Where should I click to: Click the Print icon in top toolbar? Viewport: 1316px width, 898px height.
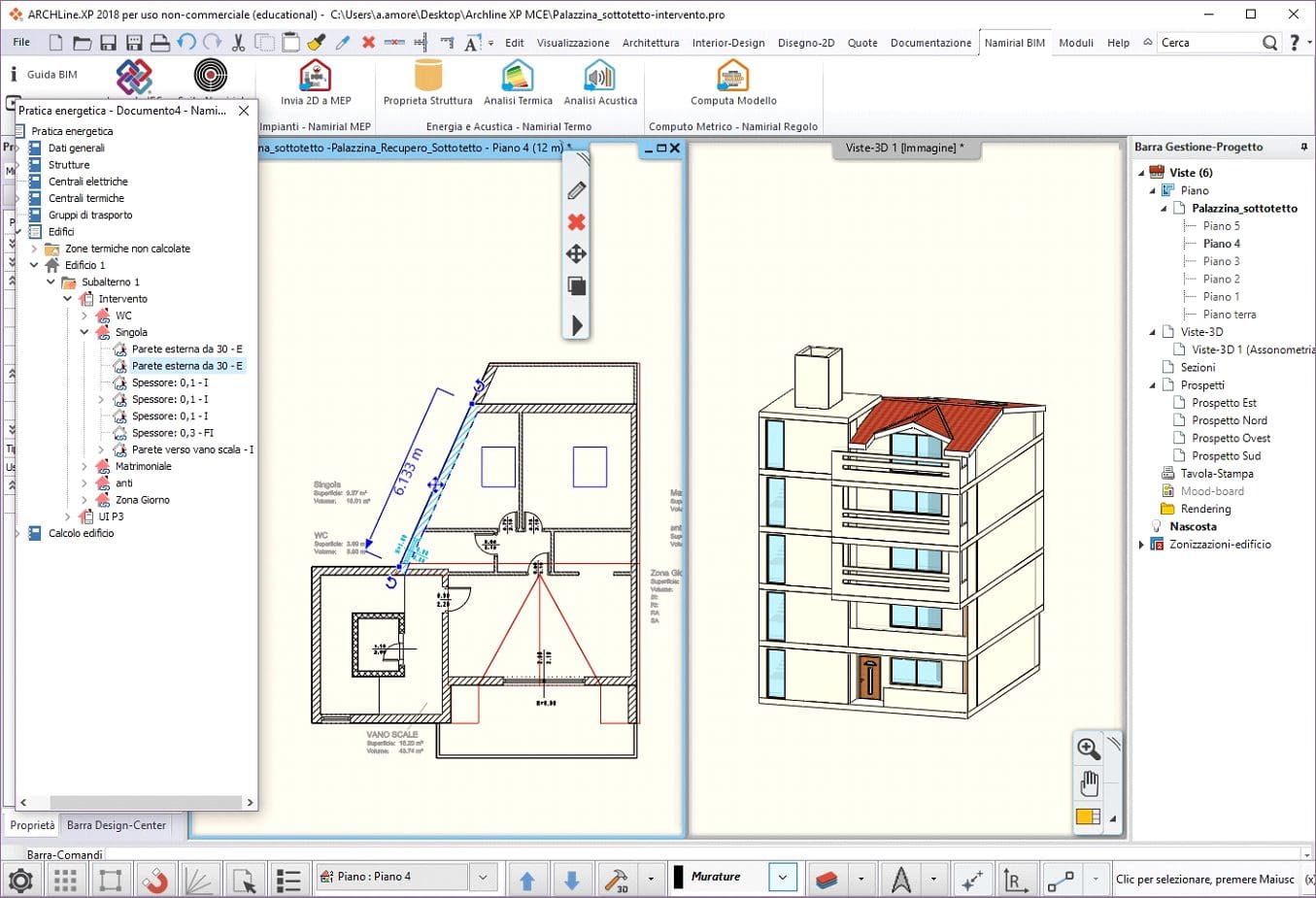160,43
